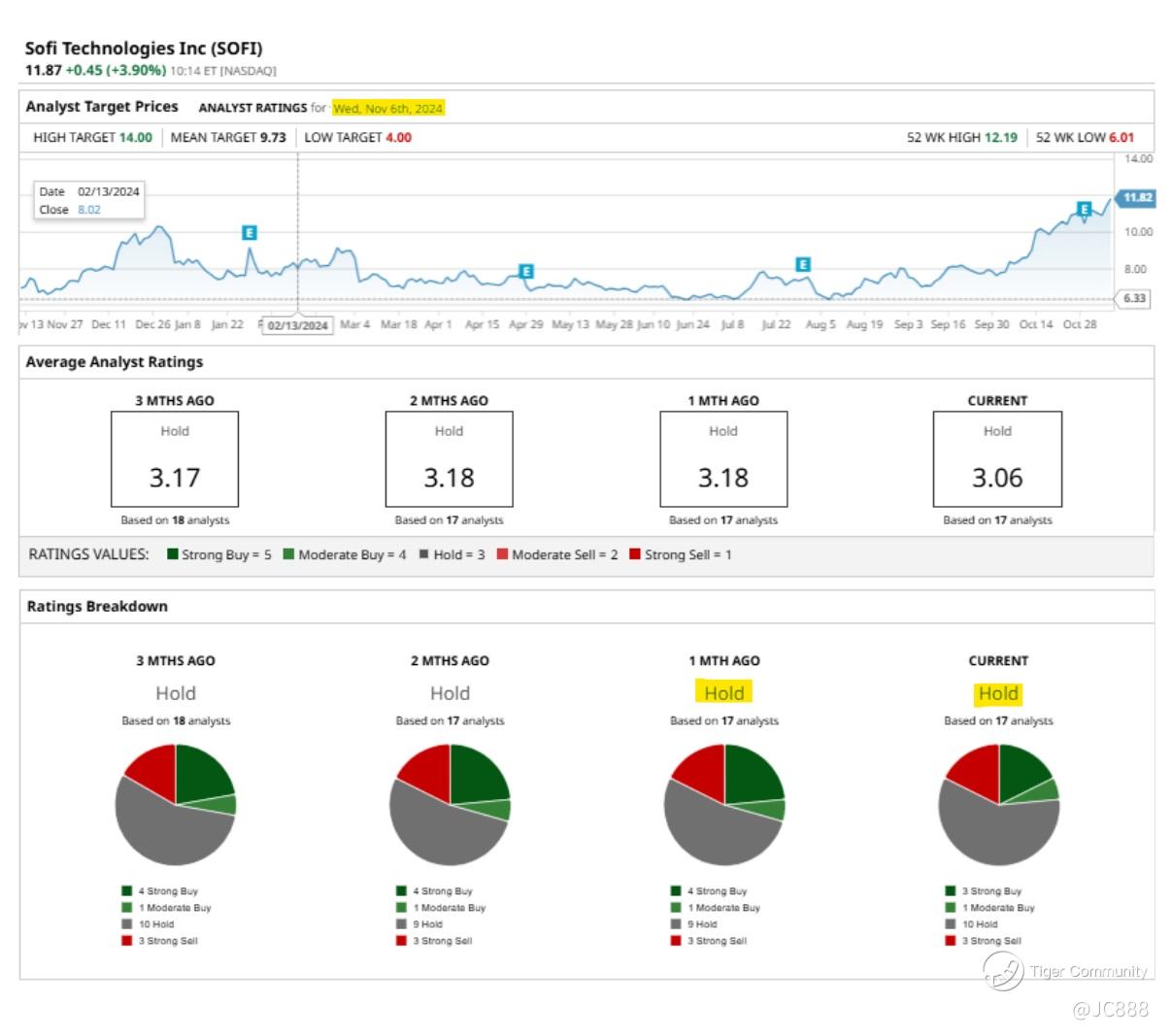Click the earnings 'E' marker near Jul 22
The width and height of the screenshot is (1172, 1036).
(803, 264)
